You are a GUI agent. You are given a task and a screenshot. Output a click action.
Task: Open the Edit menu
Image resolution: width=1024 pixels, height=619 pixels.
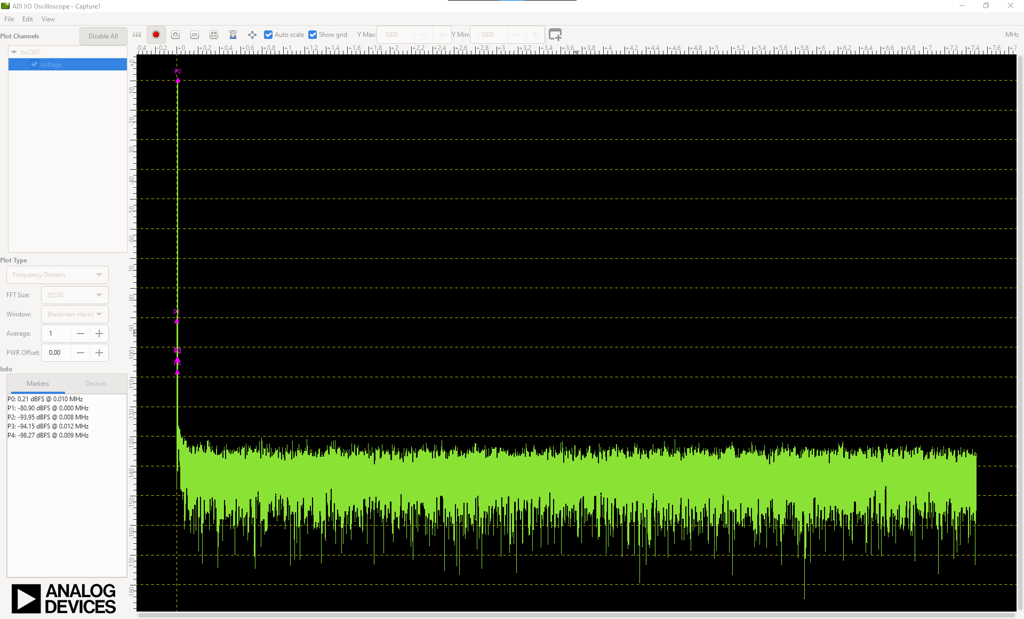[27, 19]
